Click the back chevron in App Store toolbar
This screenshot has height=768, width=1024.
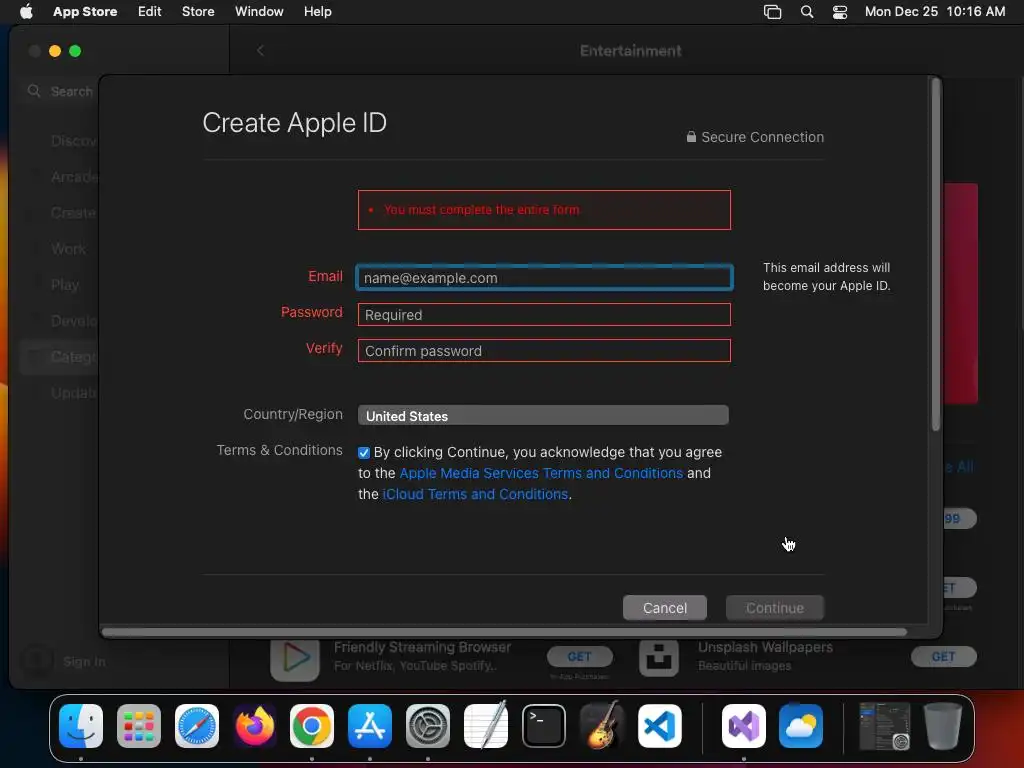point(260,50)
